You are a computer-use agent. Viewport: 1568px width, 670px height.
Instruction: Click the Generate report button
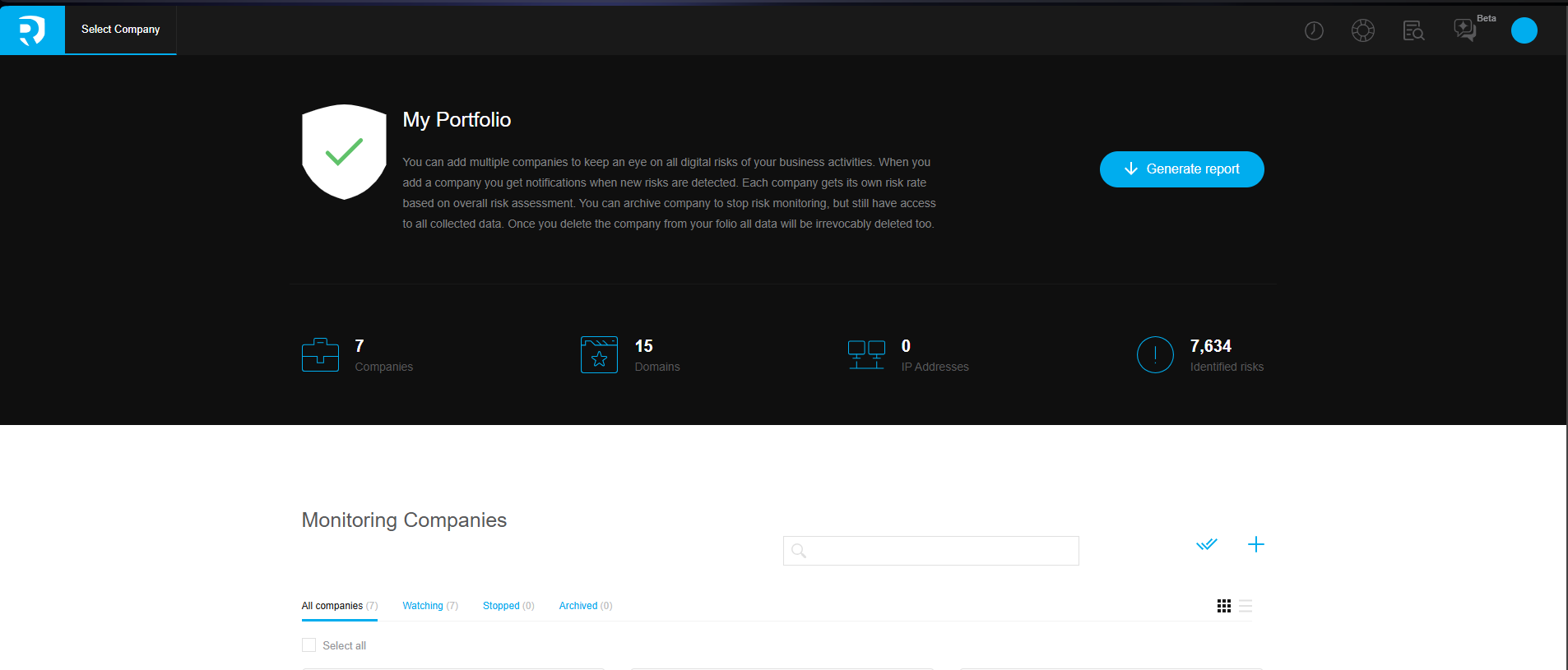[x=1182, y=169]
